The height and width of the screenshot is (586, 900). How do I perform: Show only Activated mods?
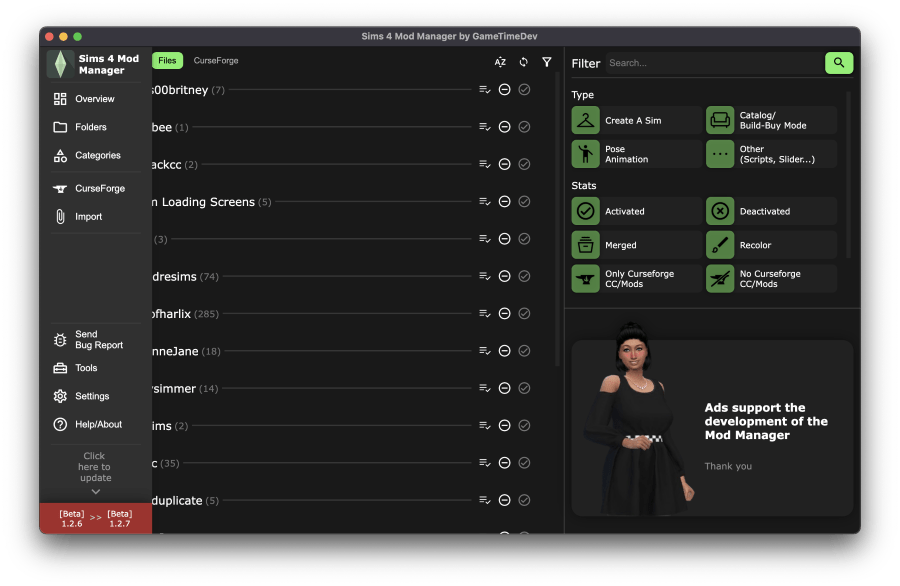pos(637,211)
